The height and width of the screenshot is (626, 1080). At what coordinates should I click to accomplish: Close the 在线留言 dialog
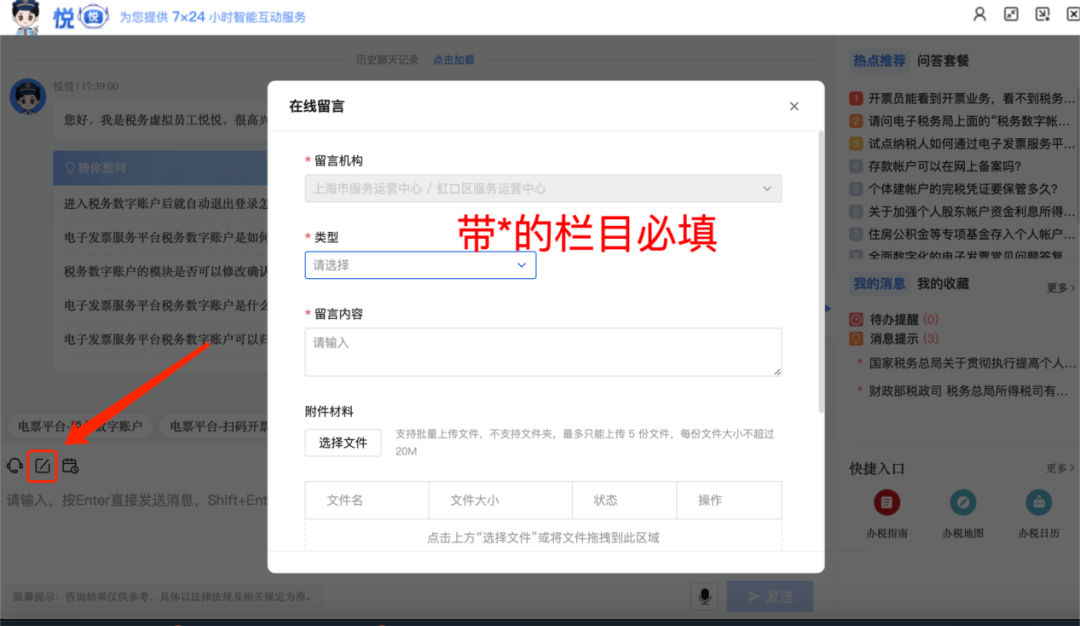click(x=794, y=106)
